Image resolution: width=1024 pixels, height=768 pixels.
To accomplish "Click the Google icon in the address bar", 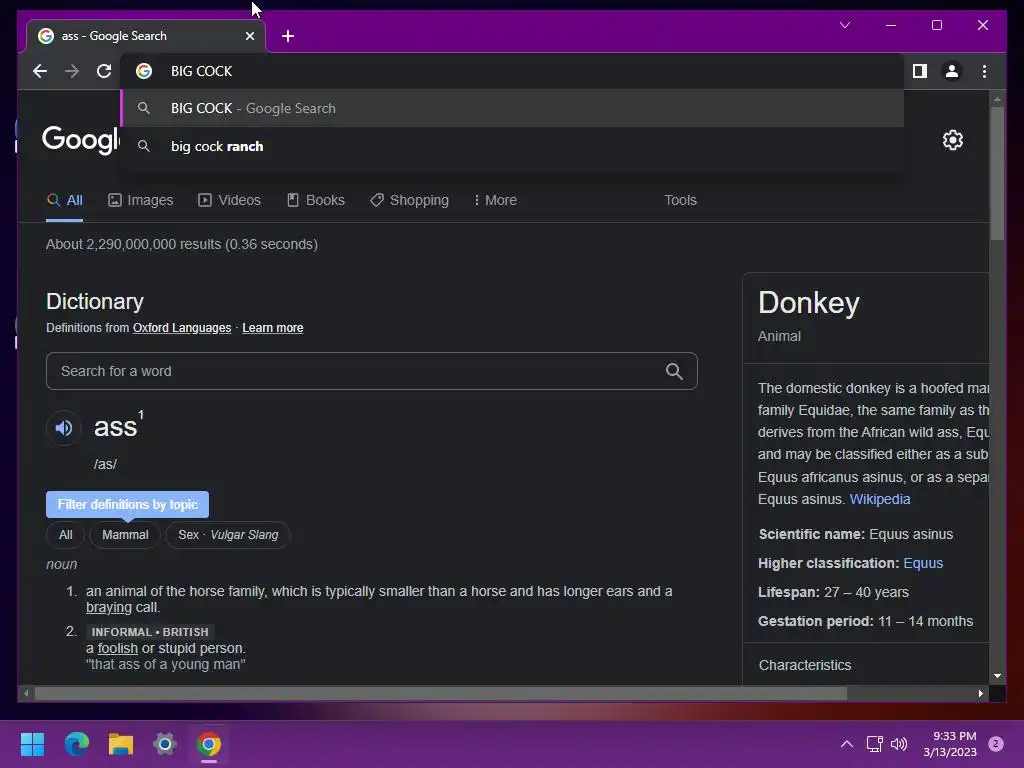I will click(x=144, y=71).
